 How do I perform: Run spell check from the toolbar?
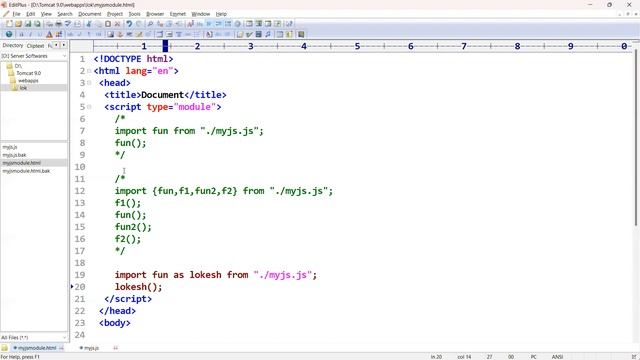point(68,24)
